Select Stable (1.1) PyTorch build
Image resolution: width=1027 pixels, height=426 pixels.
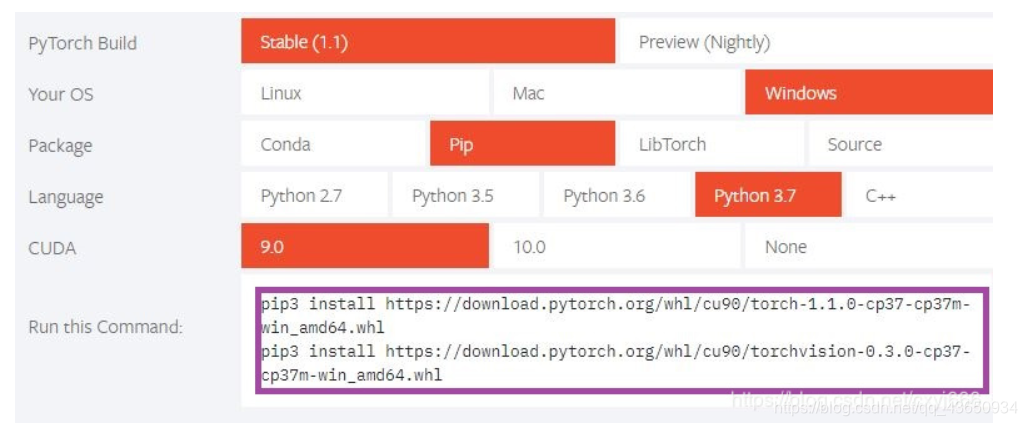click(x=427, y=42)
